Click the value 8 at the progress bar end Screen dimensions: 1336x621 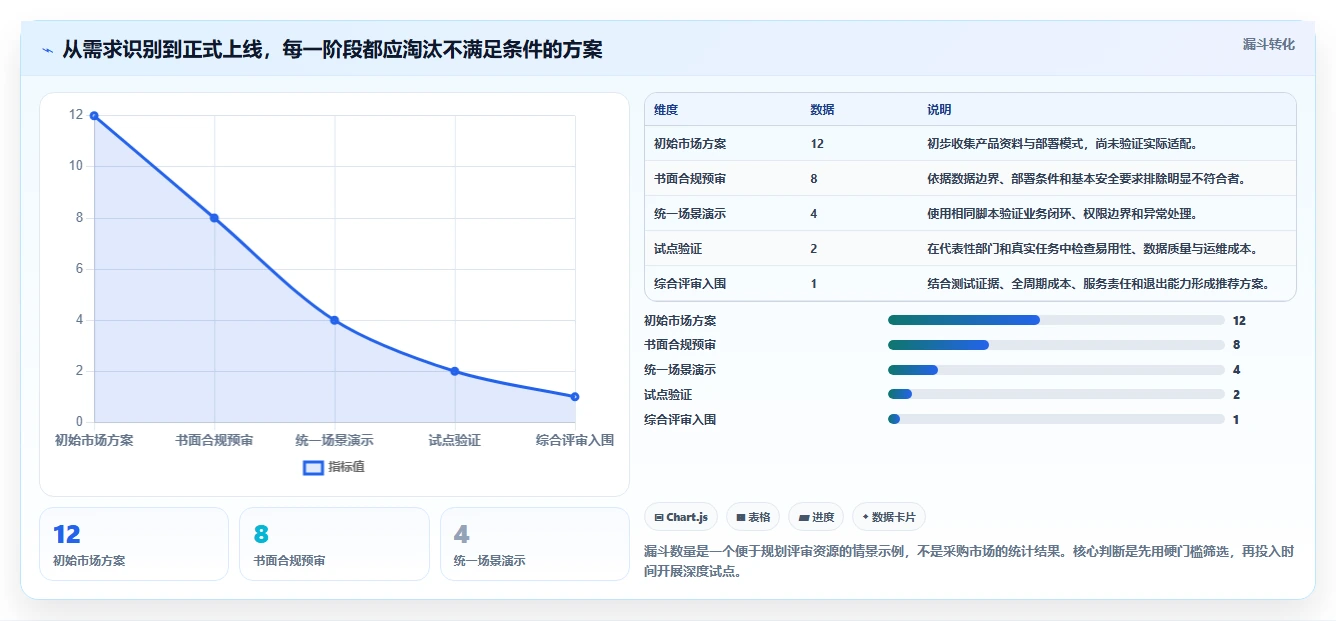click(x=1237, y=345)
